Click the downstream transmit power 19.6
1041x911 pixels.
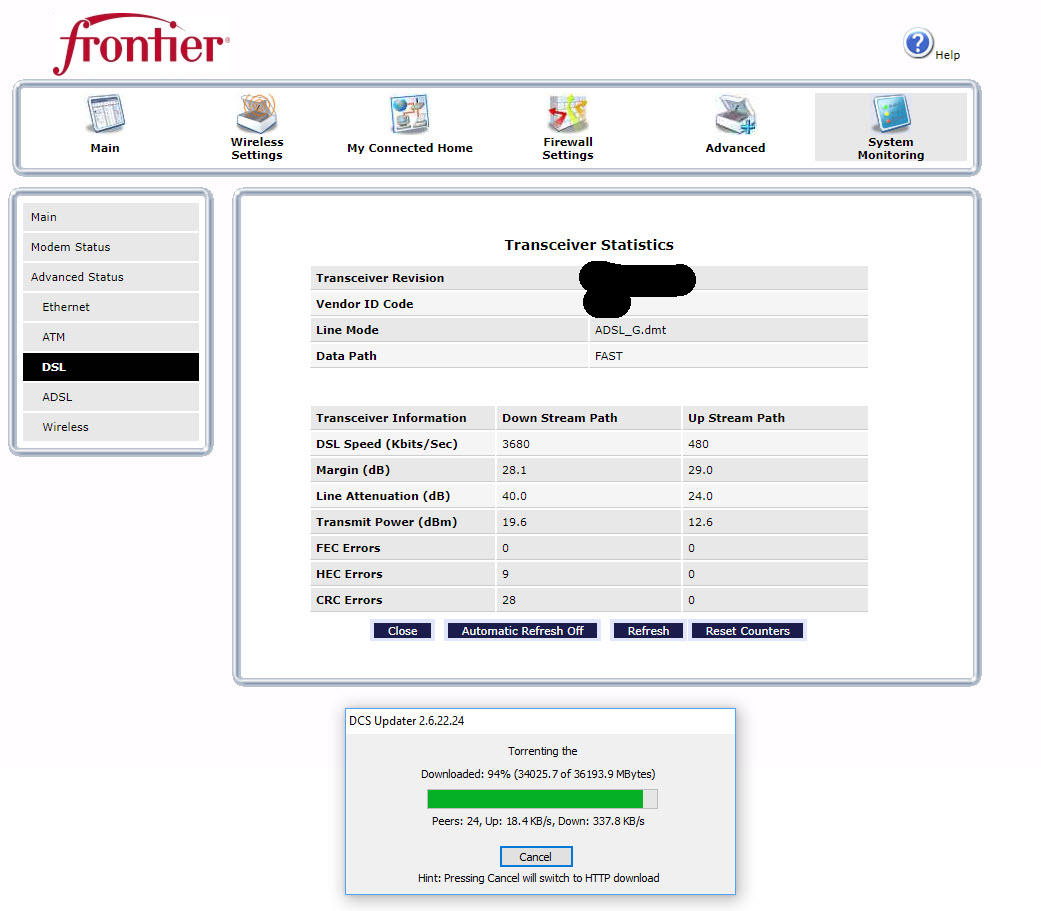point(515,522)
